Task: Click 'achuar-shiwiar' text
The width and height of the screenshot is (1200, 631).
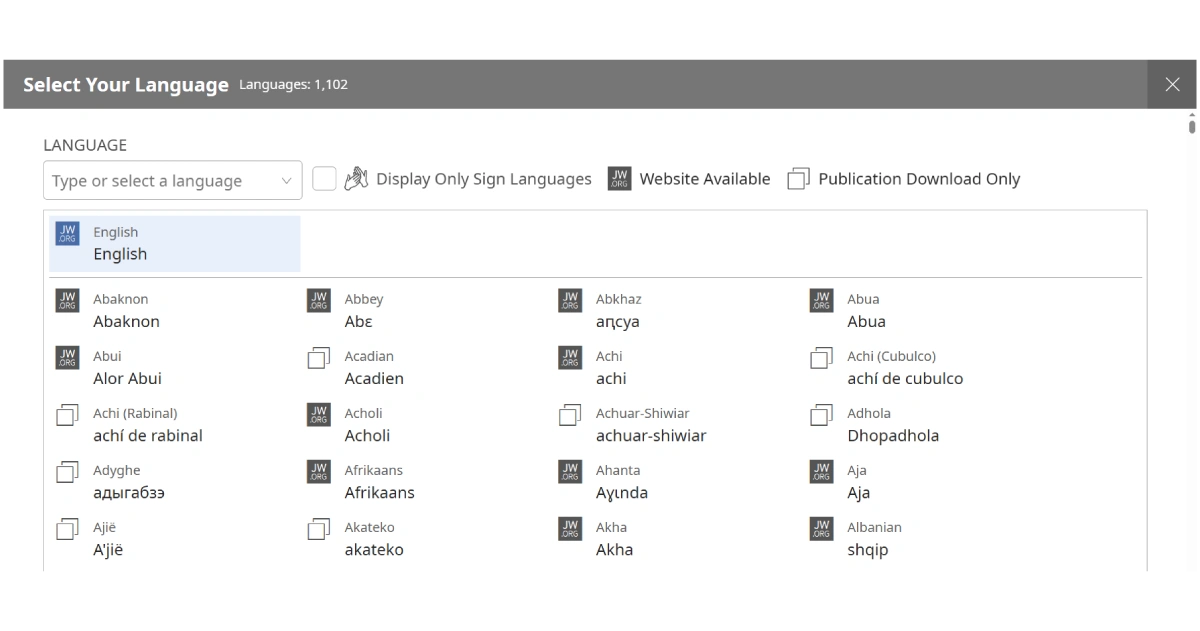Action: pyautogui.click(x=651, y=436)
